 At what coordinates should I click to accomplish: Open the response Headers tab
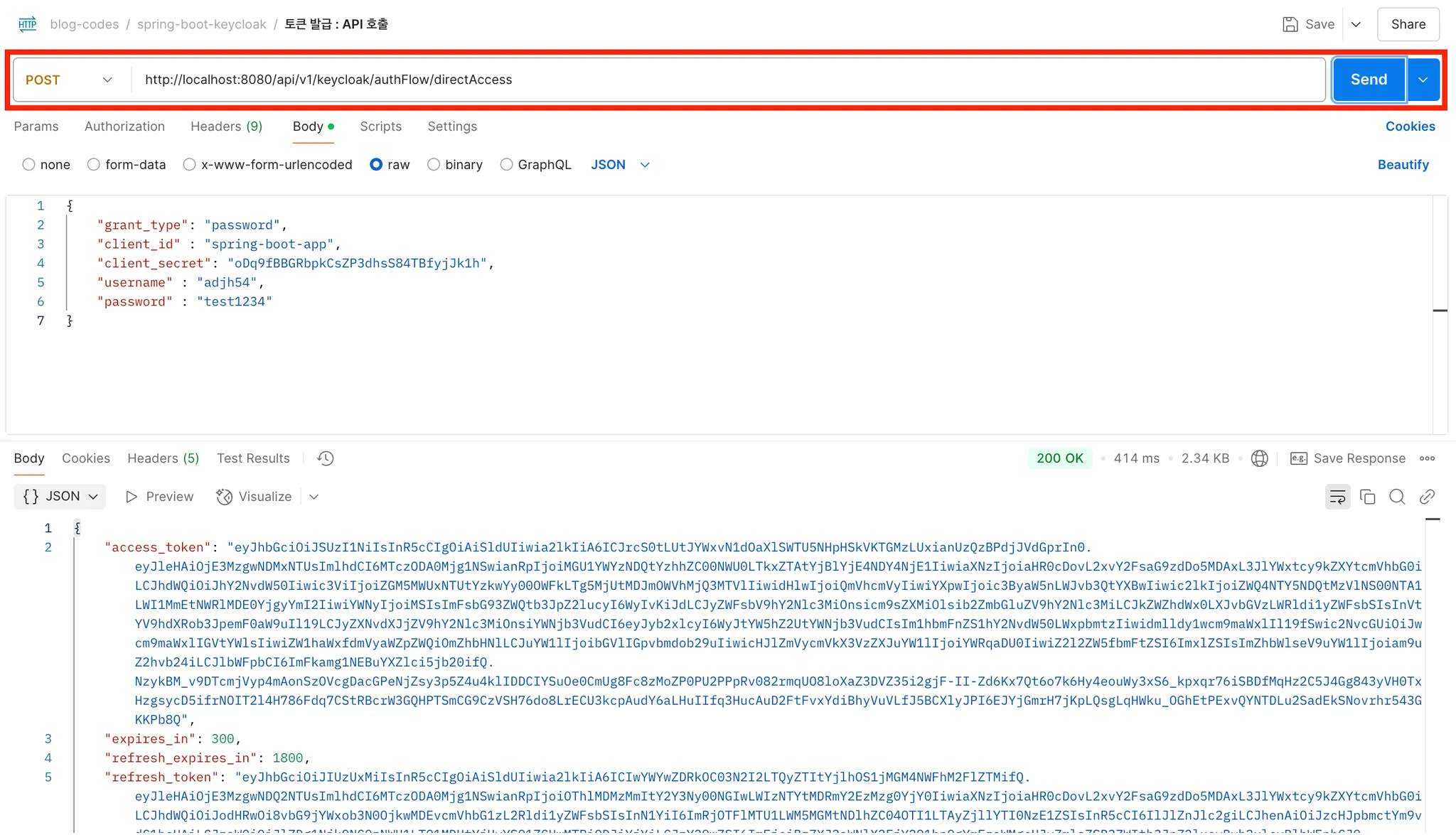point(163,458)
